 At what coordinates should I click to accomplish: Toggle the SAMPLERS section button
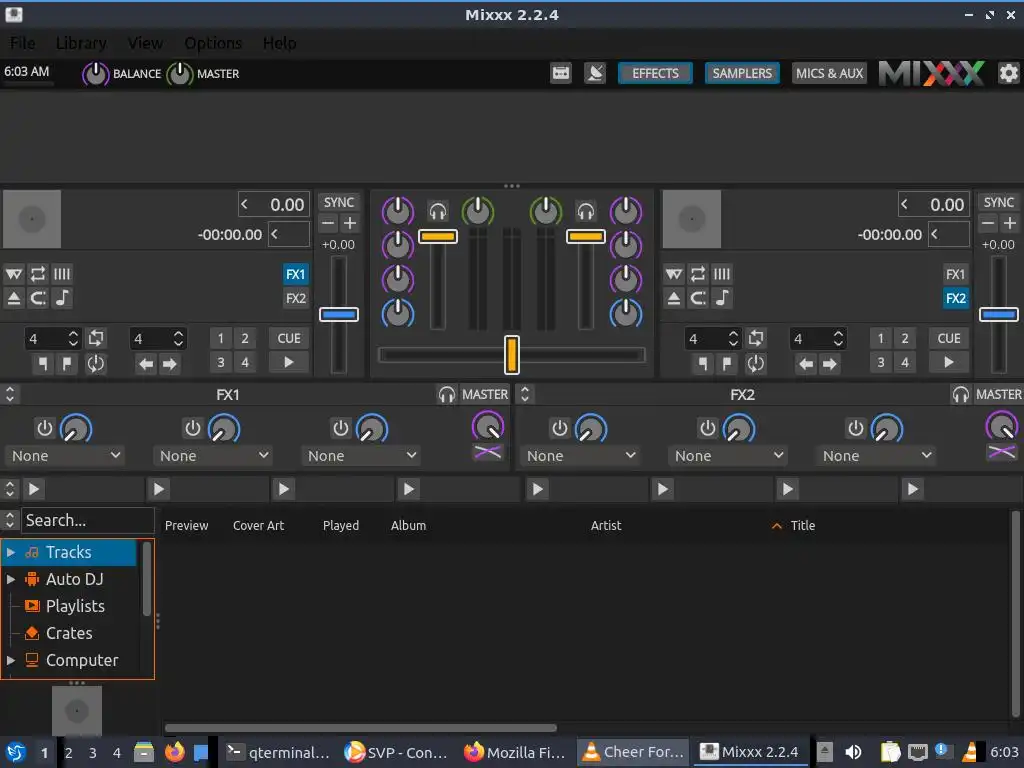click(742, 73)
